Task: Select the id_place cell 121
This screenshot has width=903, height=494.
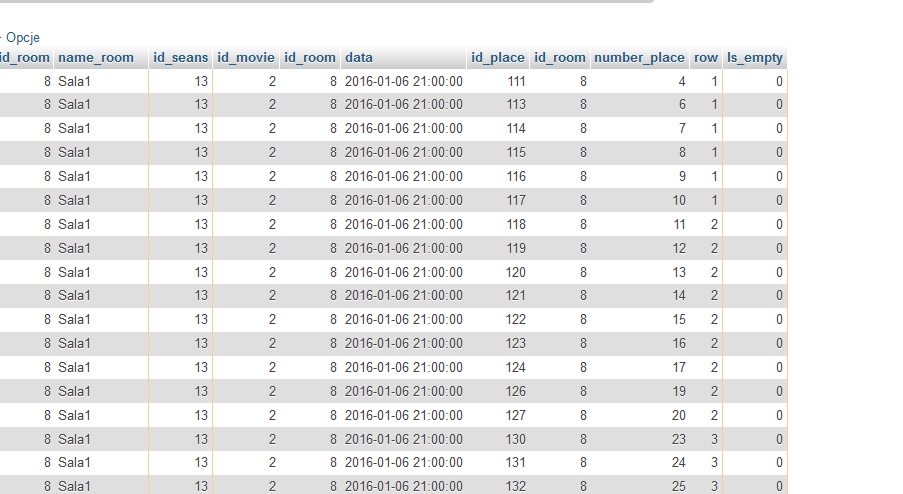Action: (515, 295)
